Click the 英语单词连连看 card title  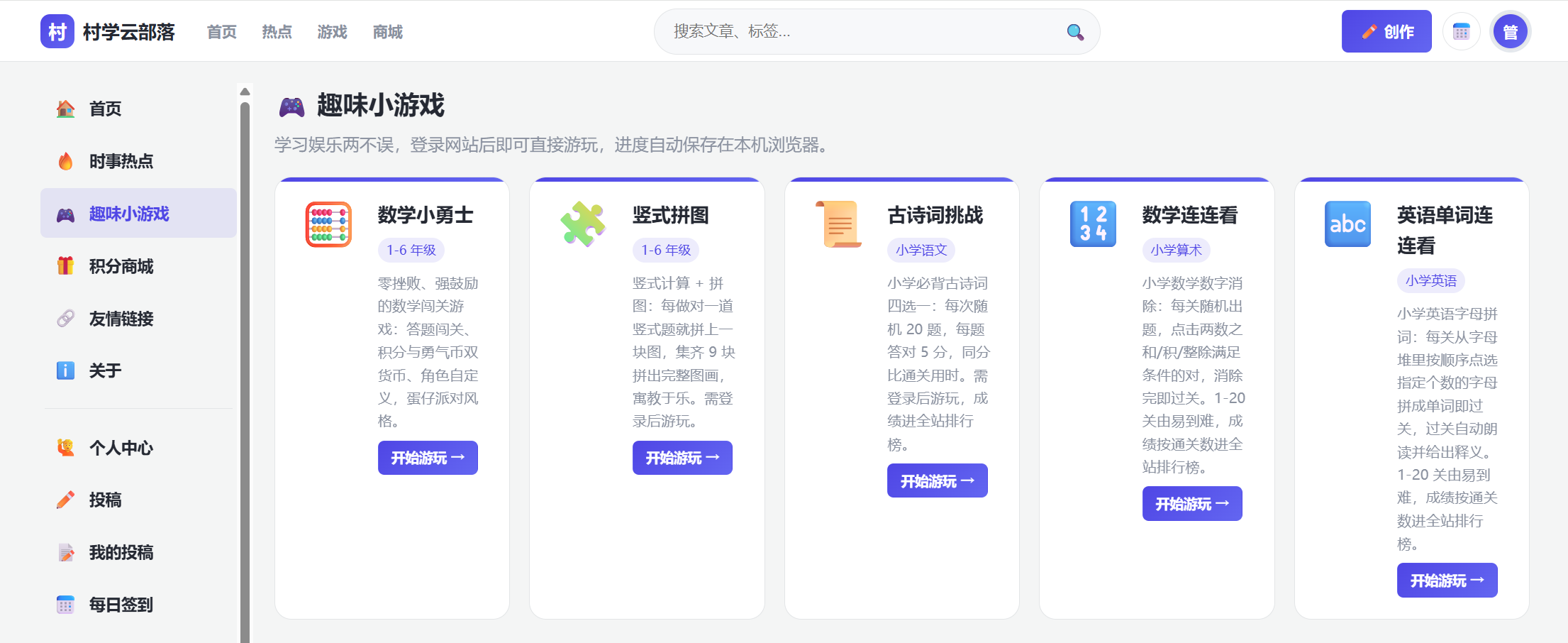click(1445, 230)
